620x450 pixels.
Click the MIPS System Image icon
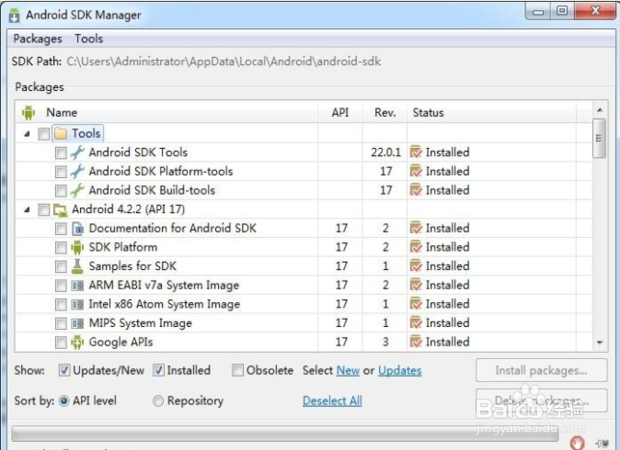coord(78,323)
